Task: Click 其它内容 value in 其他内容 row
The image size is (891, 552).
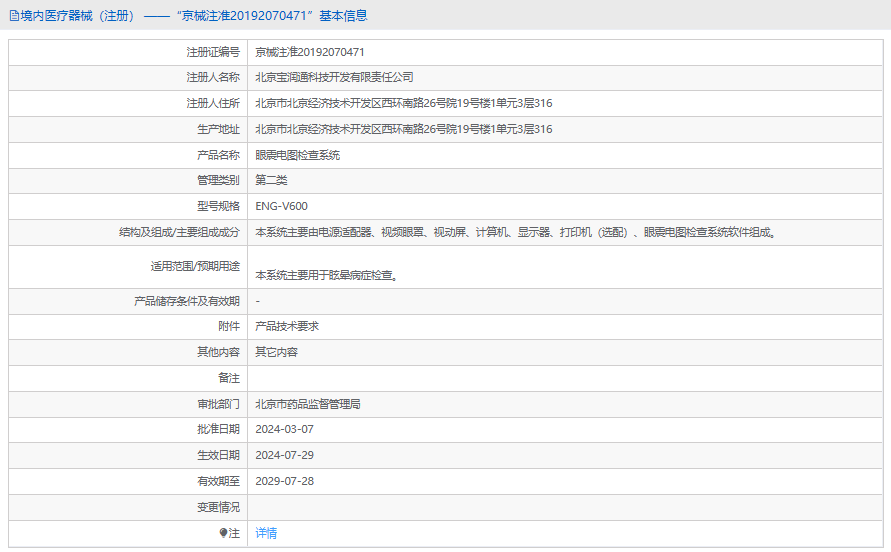Action: [x=276, y=352]
